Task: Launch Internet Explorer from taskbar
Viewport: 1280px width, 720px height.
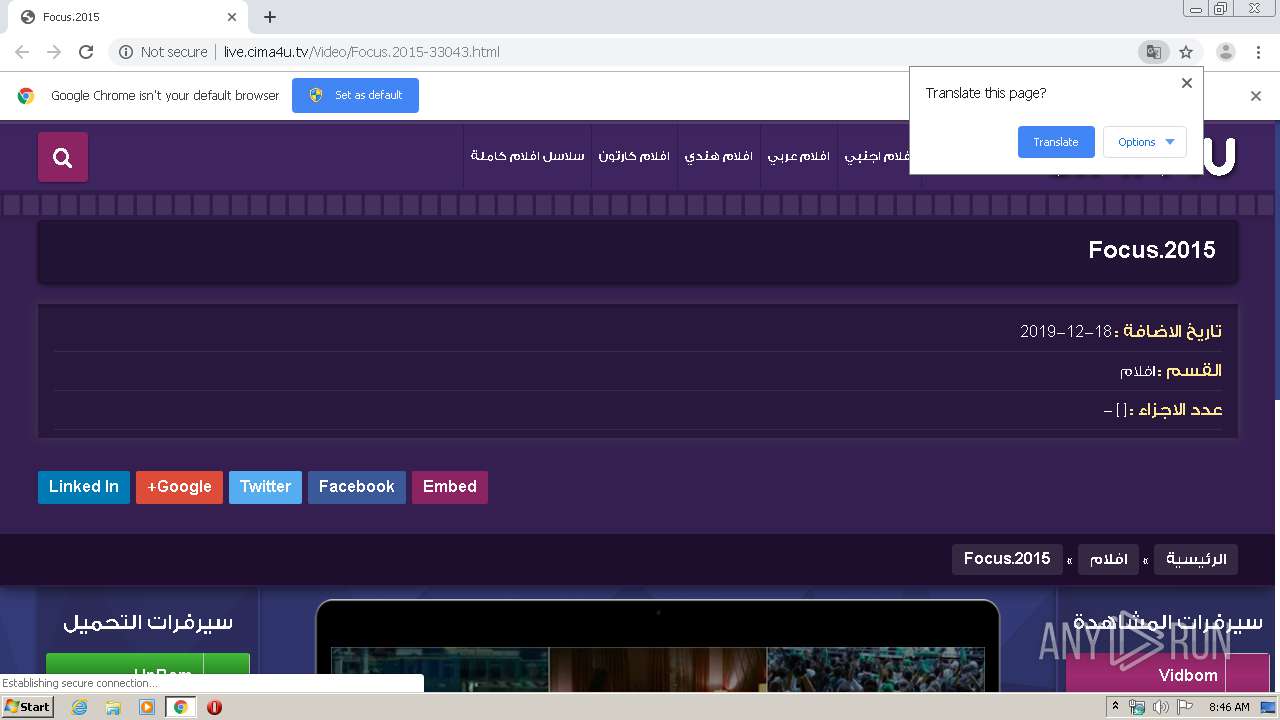Action: 80,707
